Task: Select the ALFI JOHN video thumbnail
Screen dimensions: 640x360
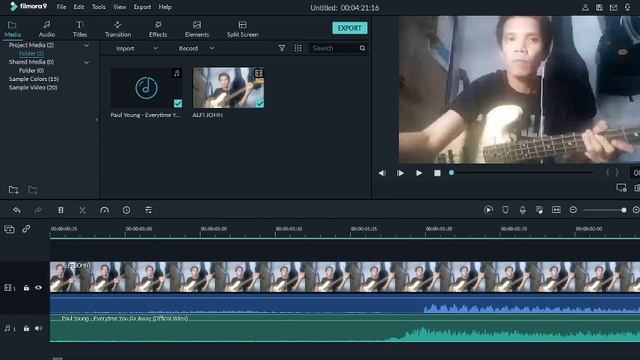Action: 228,87
